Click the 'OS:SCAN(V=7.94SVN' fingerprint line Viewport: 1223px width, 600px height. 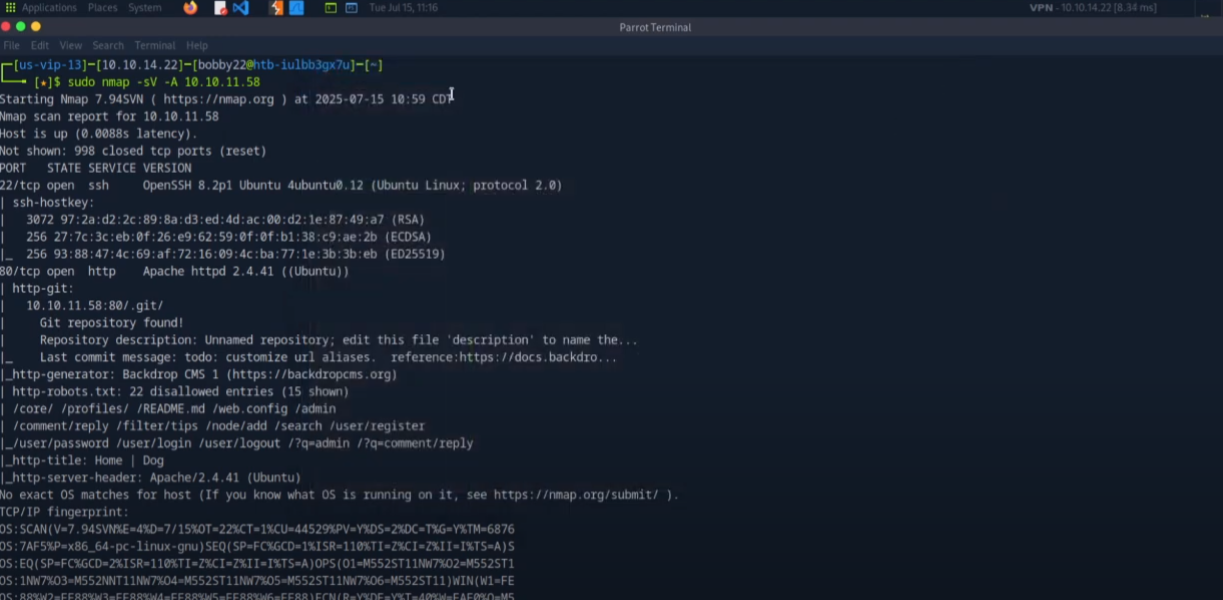pyautogui.click(x=257, y=529)
